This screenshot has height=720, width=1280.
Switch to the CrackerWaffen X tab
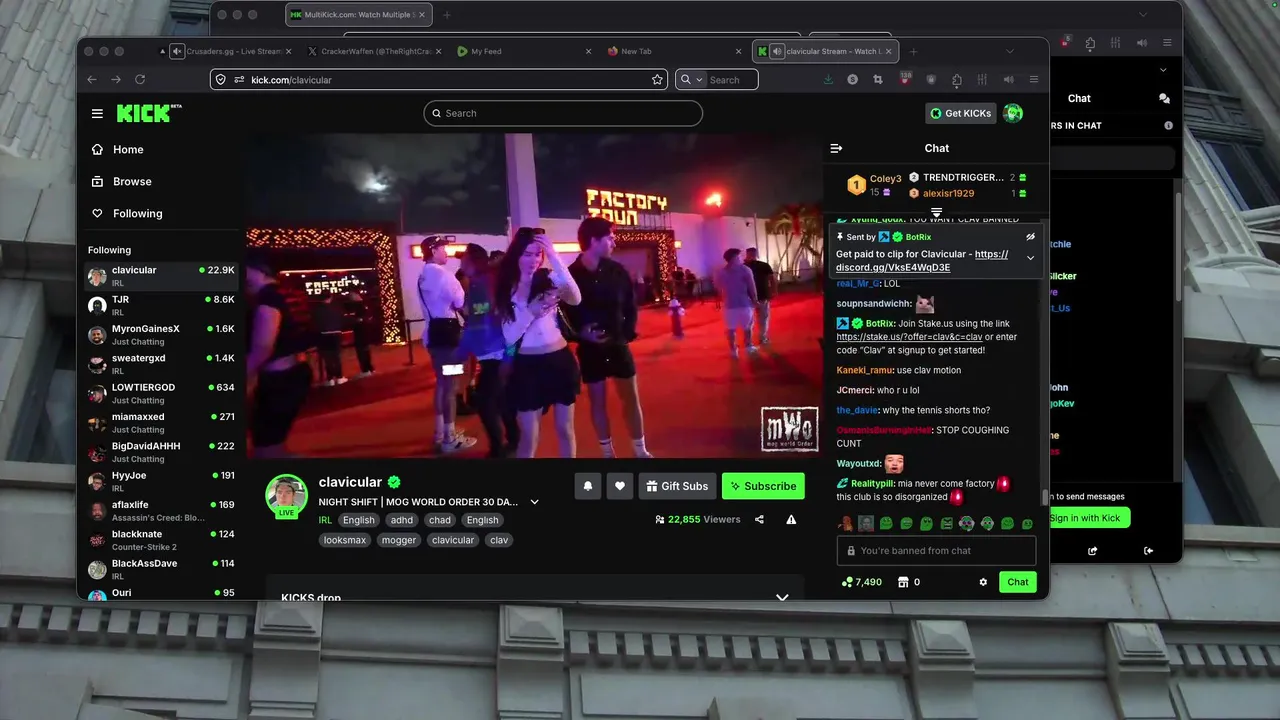[375, 51]
